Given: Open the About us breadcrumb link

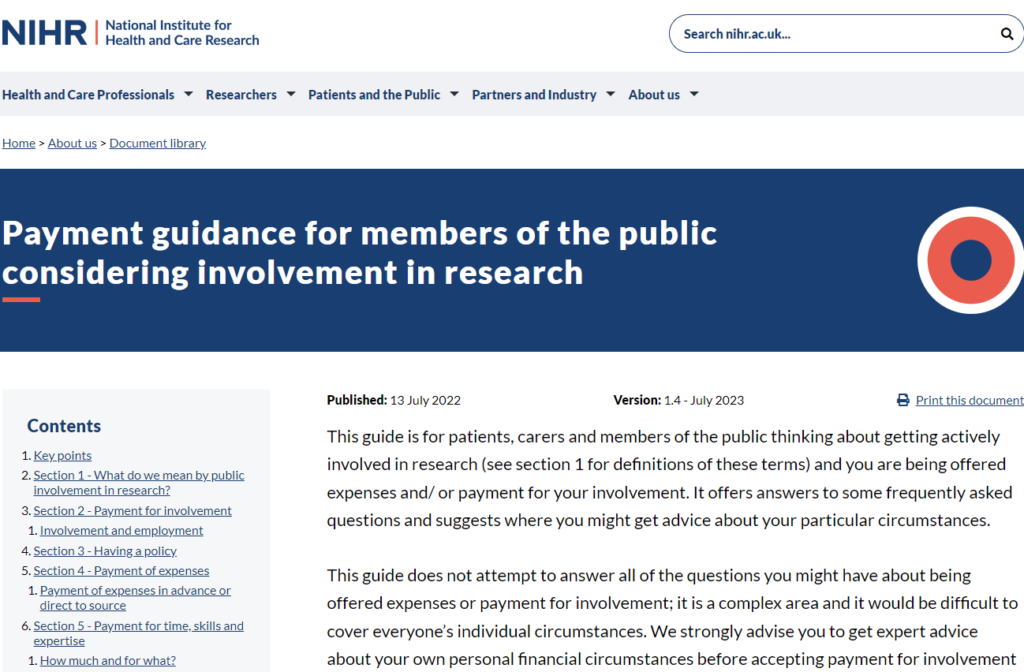Looking at the screenshot, I should click(72, 143).
